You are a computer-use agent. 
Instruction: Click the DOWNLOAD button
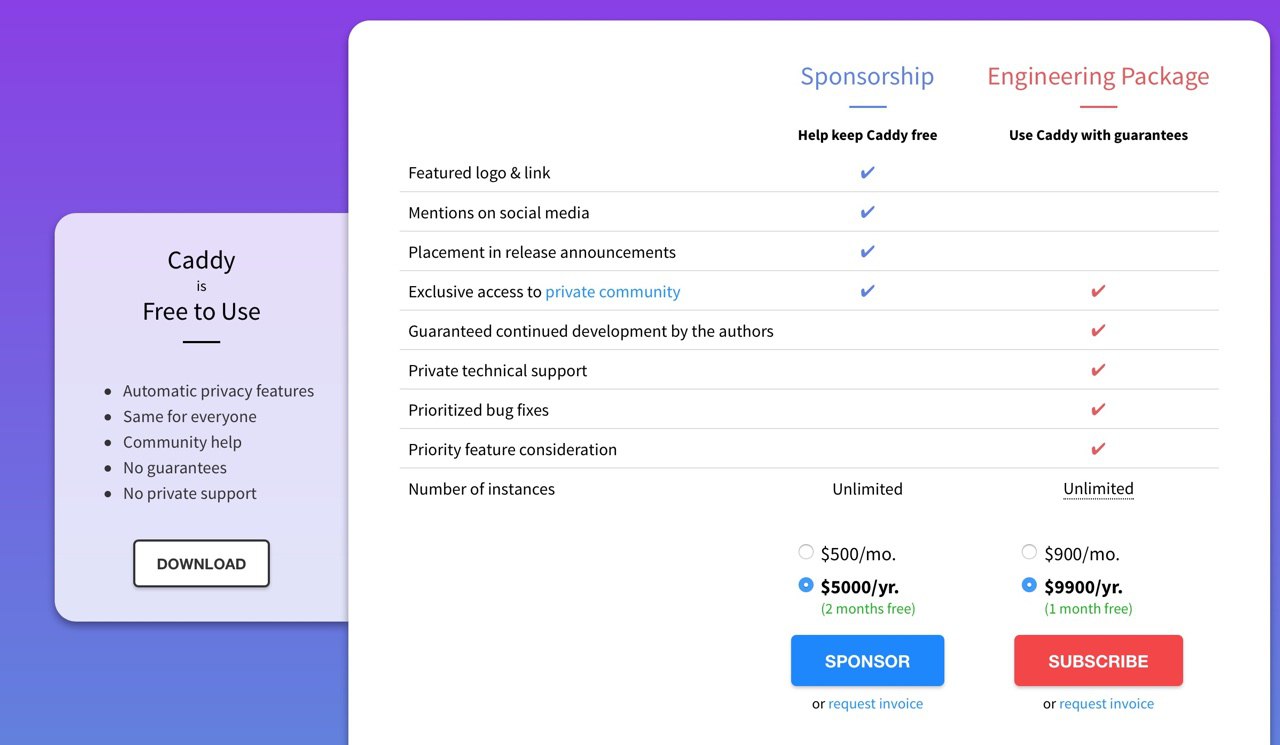201,564
